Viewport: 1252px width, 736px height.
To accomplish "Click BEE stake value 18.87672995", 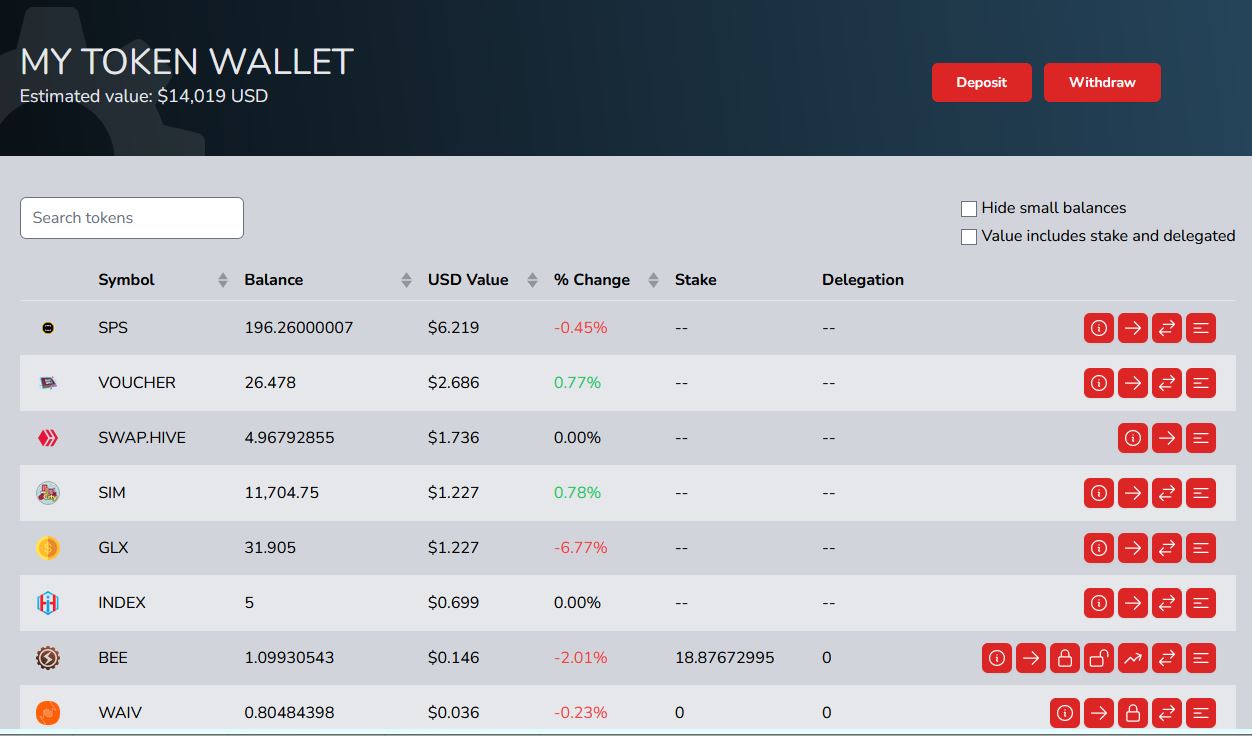I will 725,658.
